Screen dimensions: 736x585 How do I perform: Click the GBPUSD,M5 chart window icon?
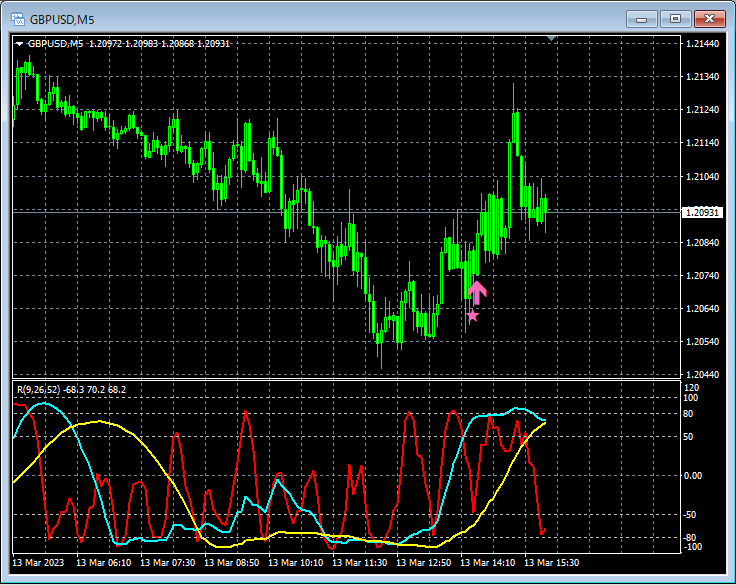click(18, 19)
